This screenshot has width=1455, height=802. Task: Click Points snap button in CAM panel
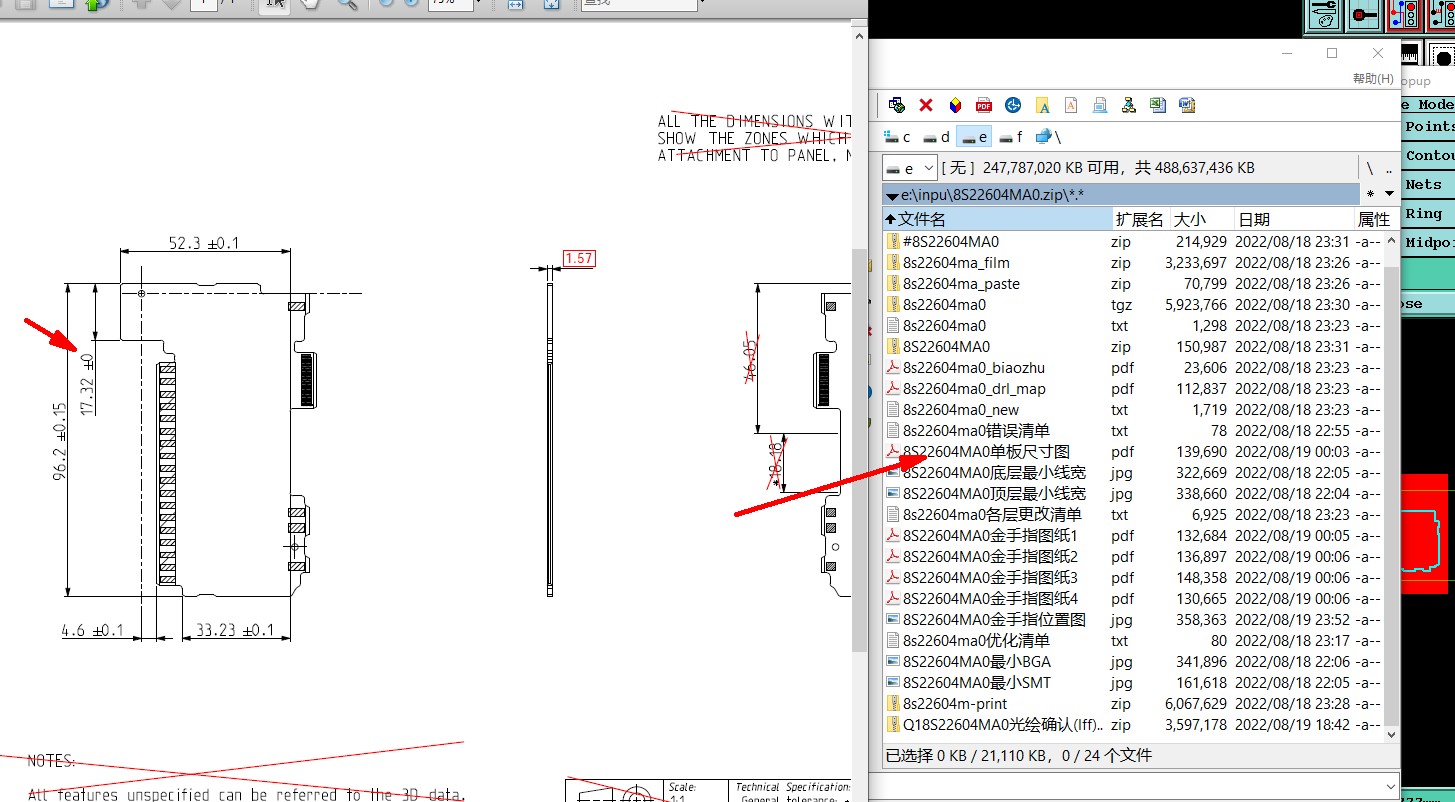pyautogui.click(x=1428, y=127)
